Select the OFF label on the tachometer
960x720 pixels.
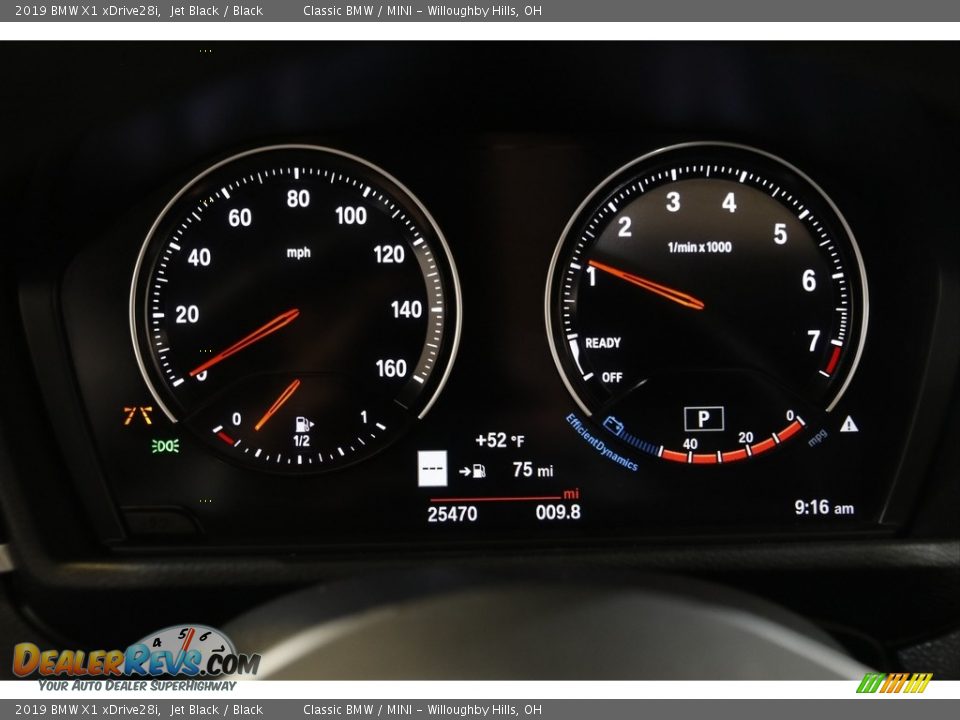tap(612, 377)
